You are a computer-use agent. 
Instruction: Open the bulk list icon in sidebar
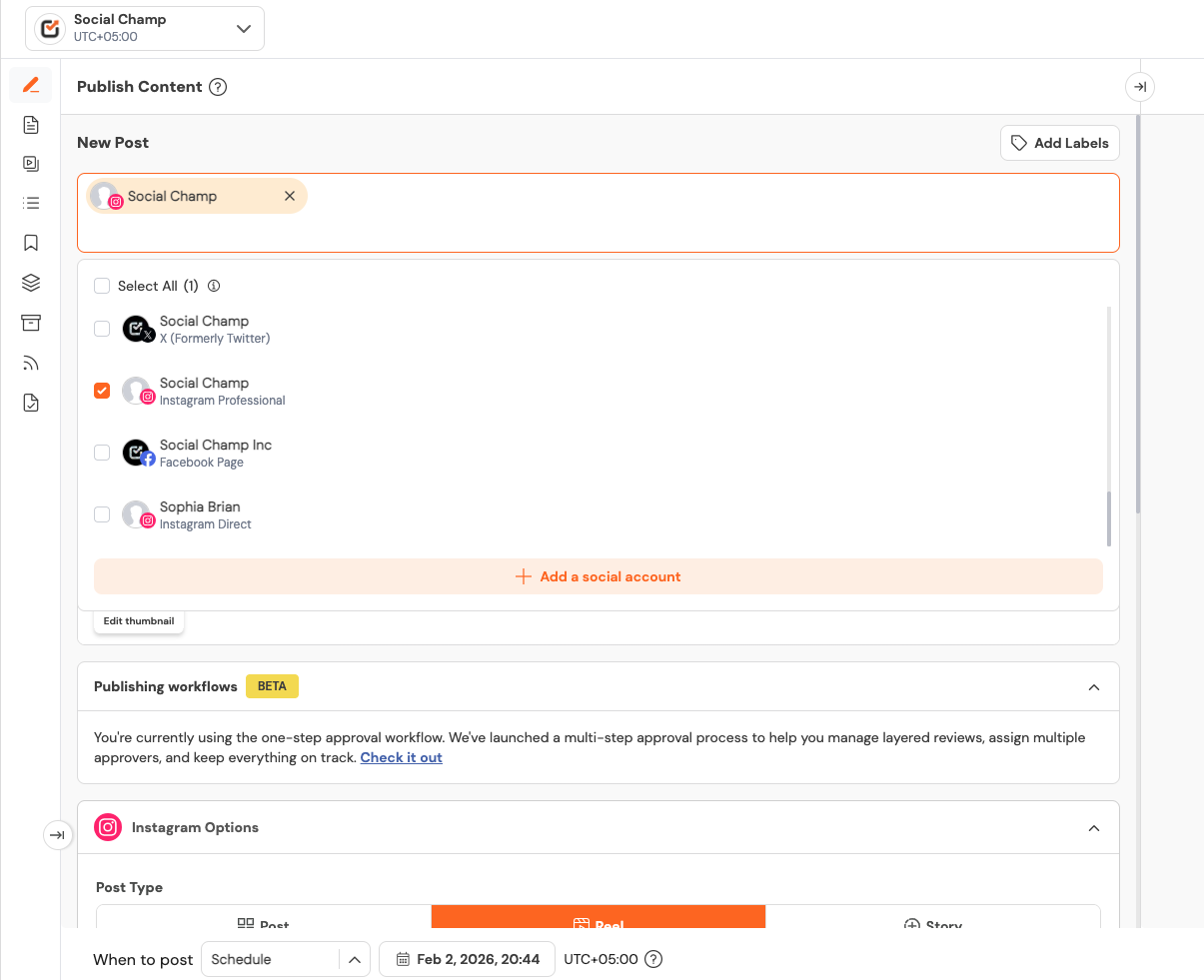31,203
